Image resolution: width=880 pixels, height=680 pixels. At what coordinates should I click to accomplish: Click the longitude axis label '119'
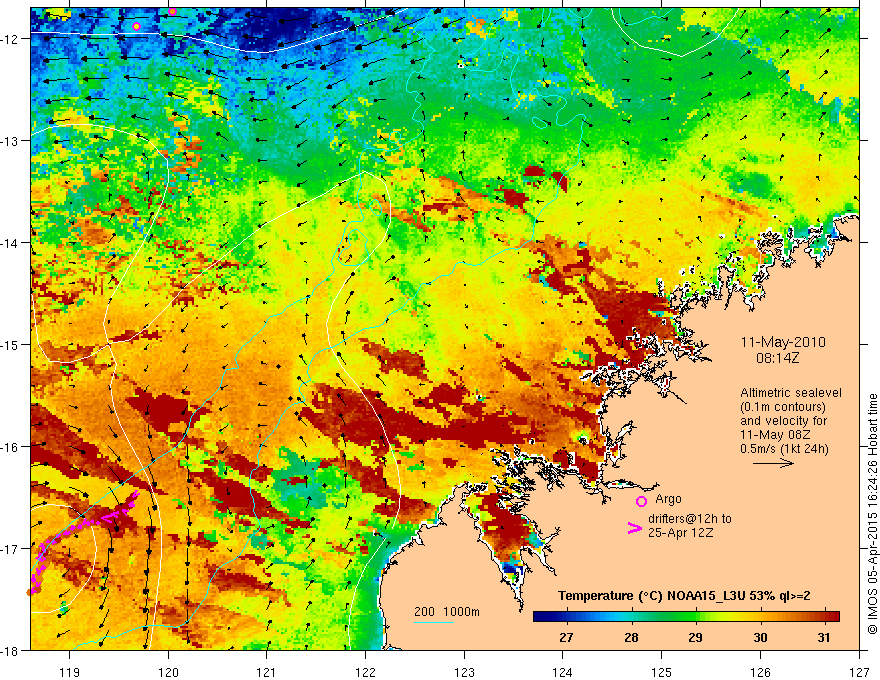(x=70, y=672)
